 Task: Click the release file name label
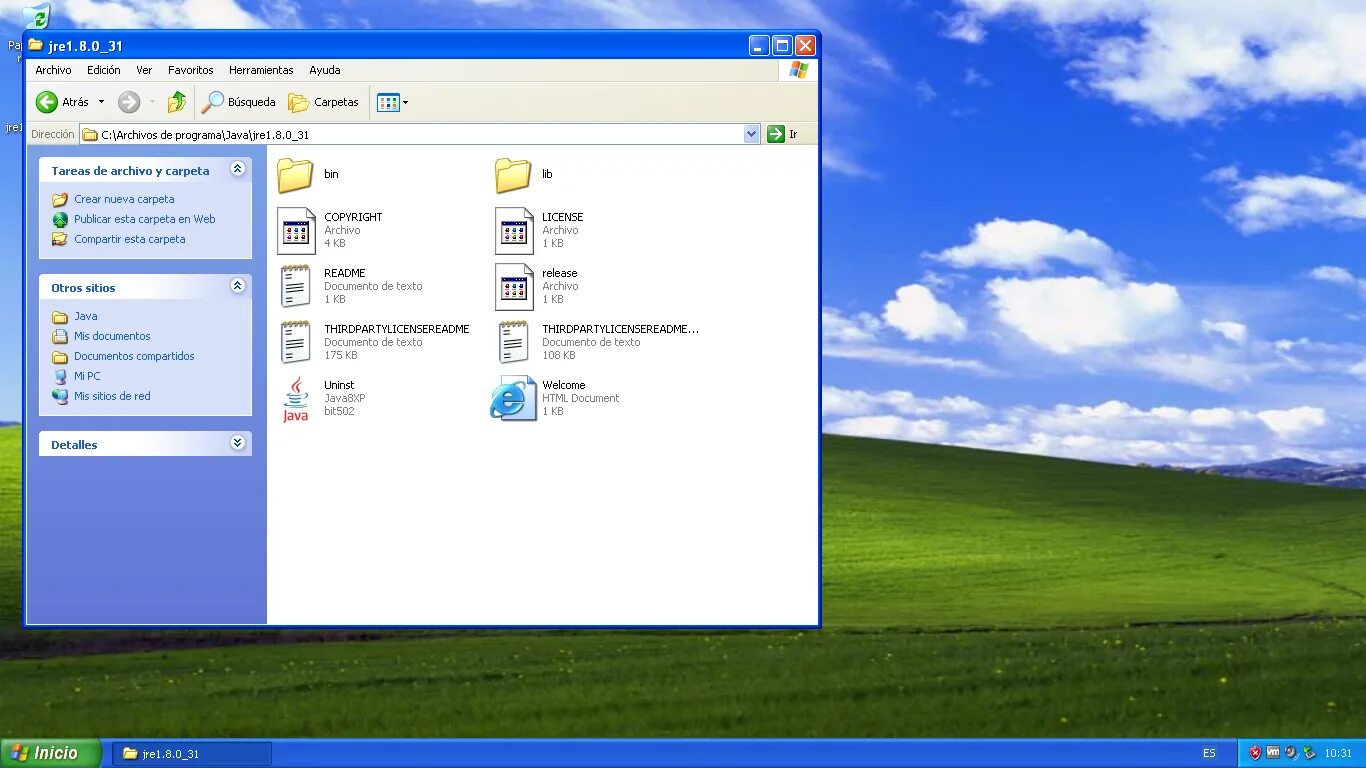(560, 273)
